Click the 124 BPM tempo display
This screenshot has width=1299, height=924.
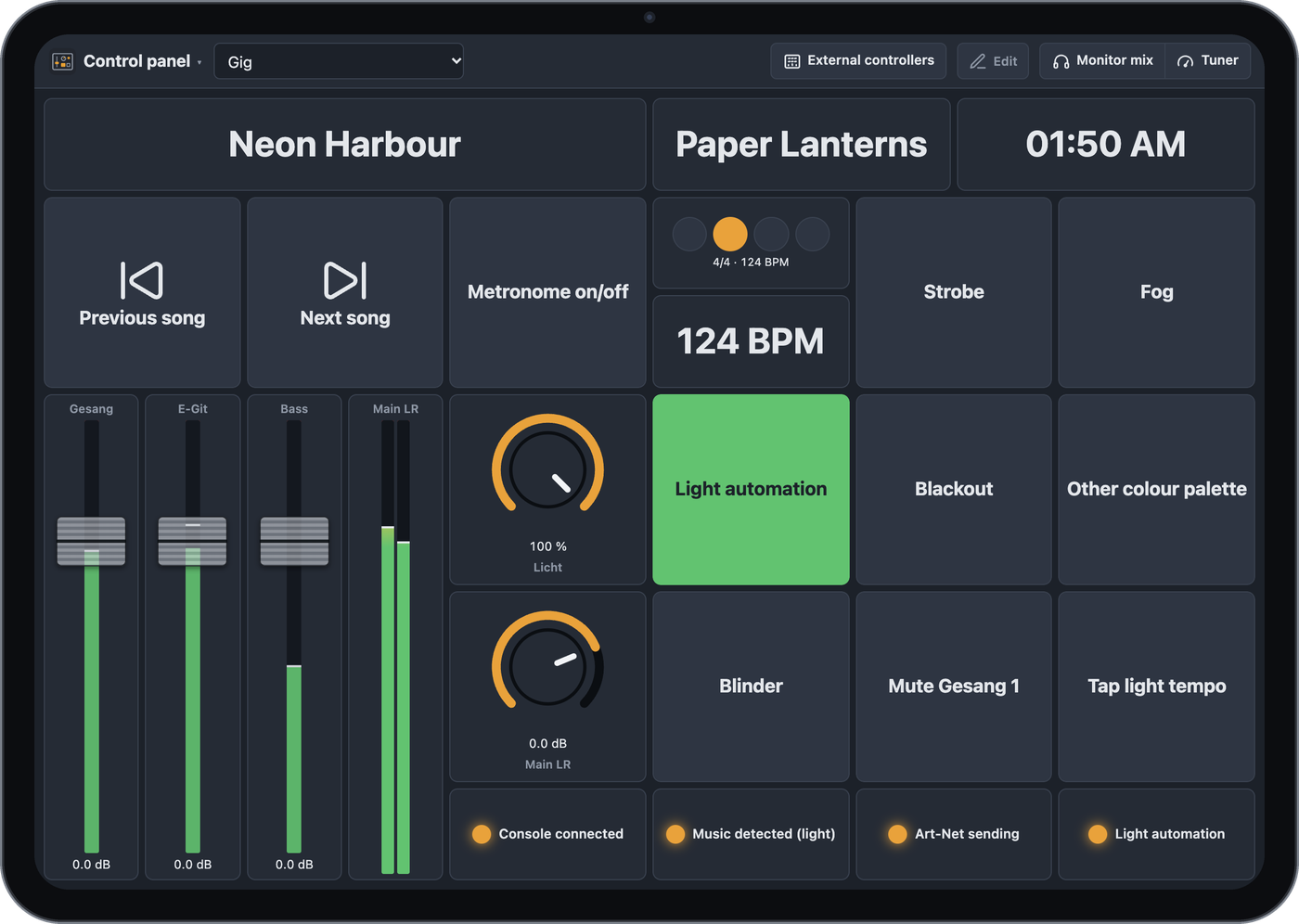click(751, 341)
